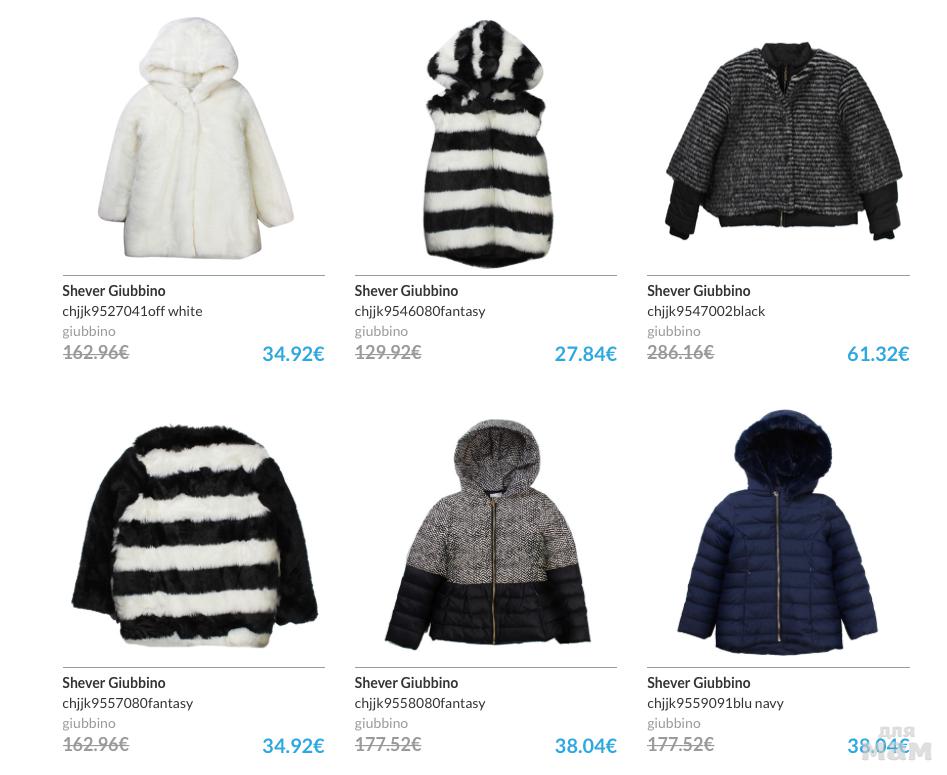
Task: Select product code chjjk9527041off white
Action: point(132,311)
